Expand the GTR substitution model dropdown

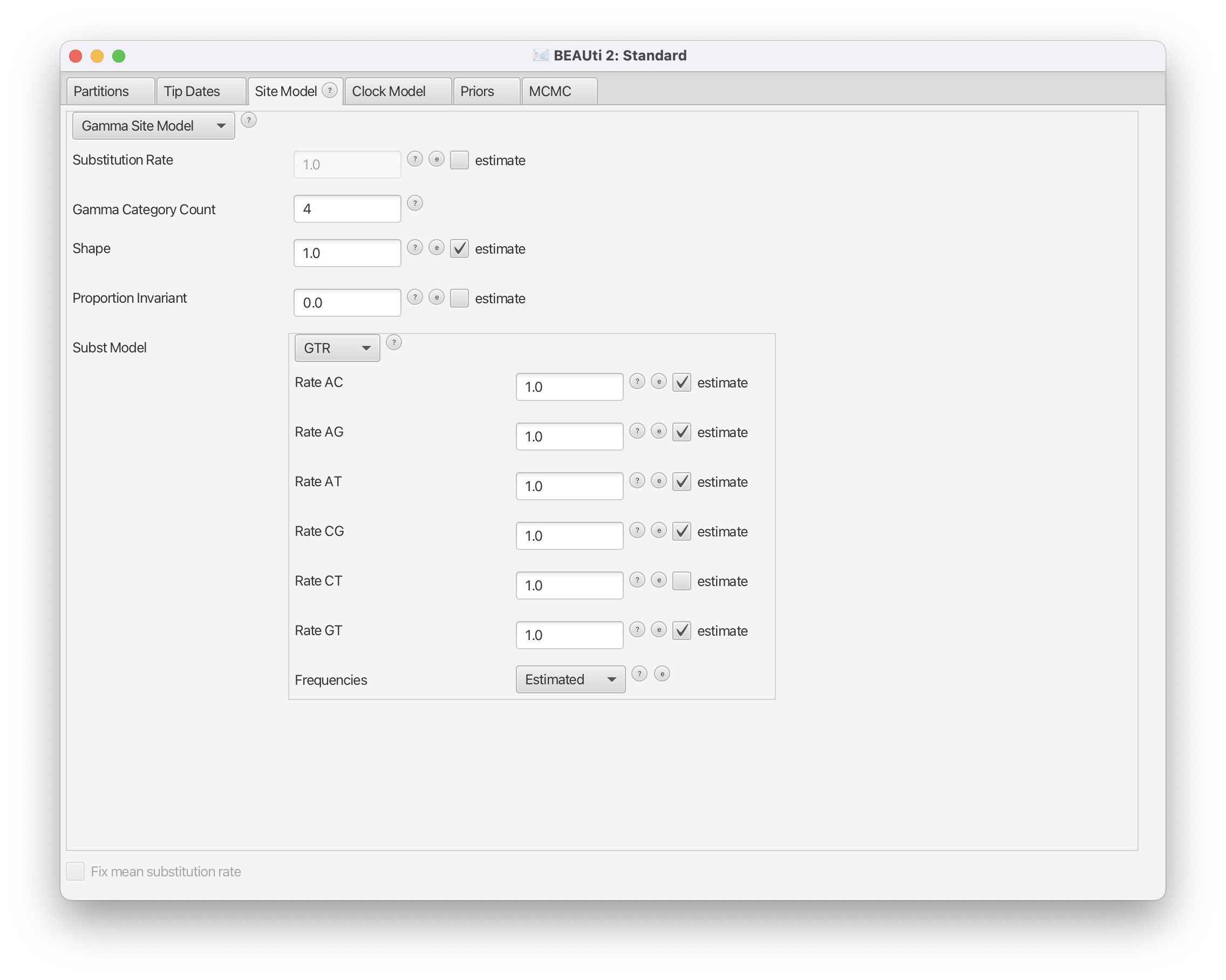coord(337,348)
